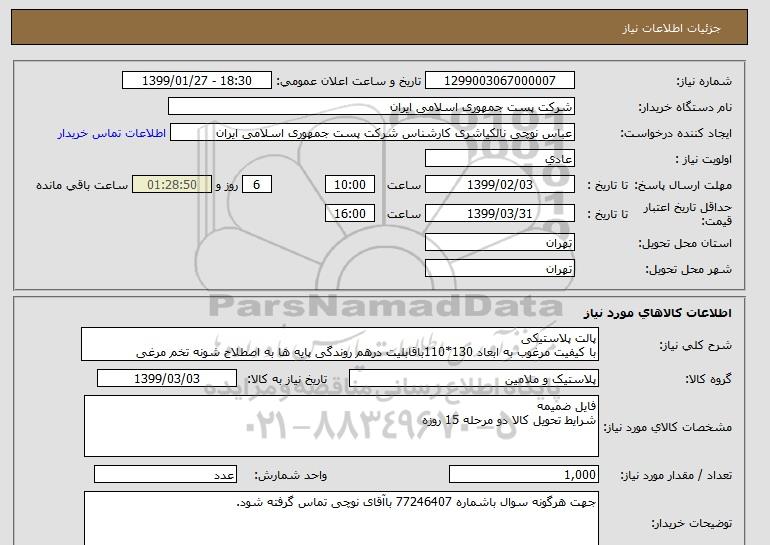The width and height of the screenshot is (770, 545).
Task: Click the label حداقل تاریخ اعتبار قیمت
Action: click(688, 214)
